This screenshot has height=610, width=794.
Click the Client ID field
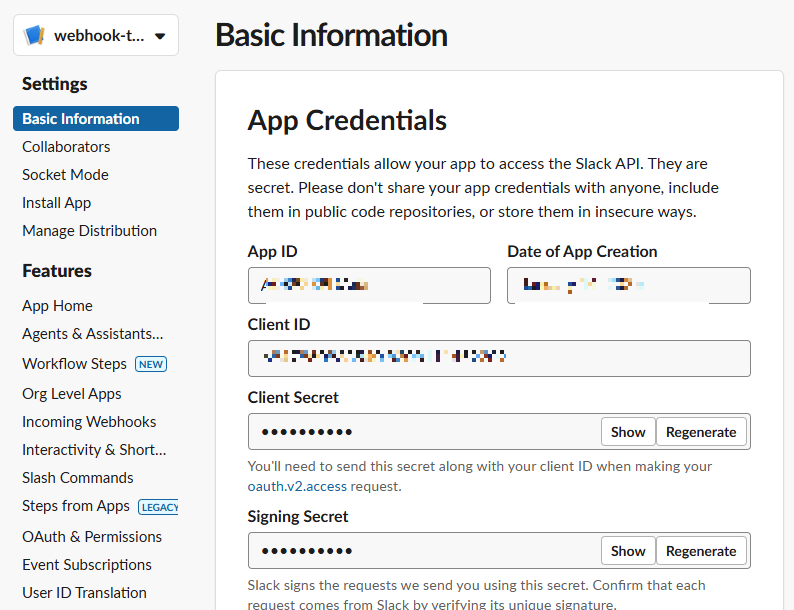[499, 358]
